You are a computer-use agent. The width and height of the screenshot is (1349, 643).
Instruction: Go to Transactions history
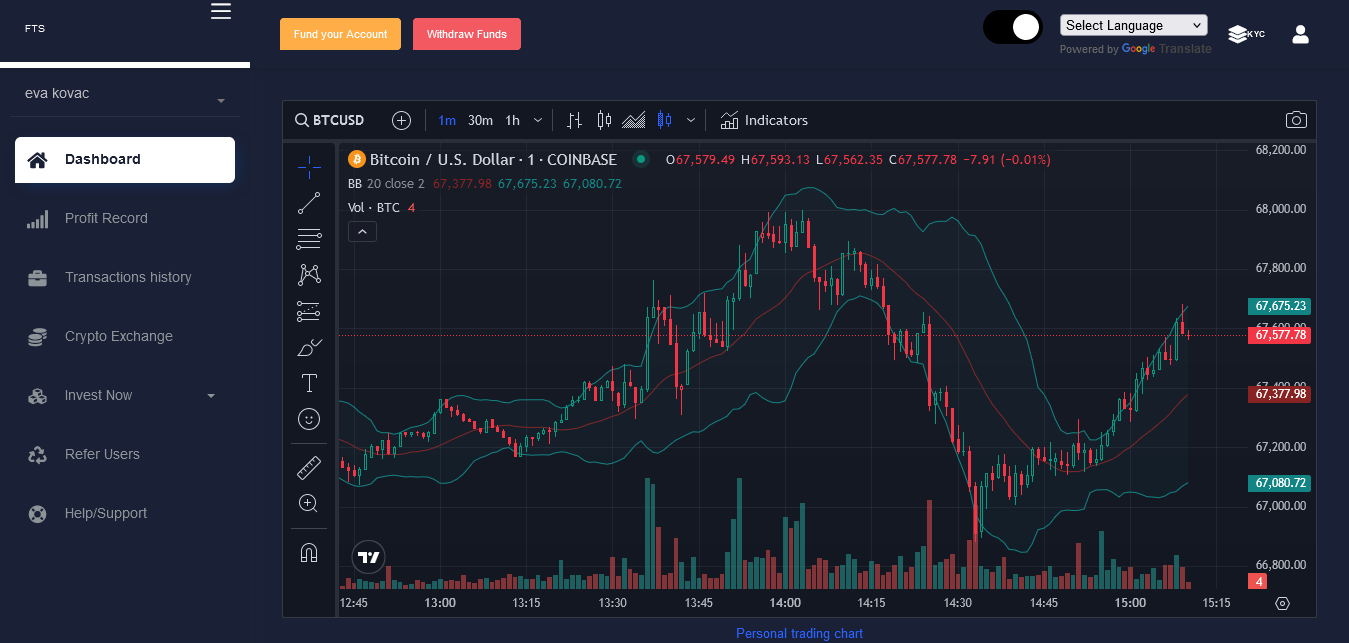tap(127, 277)
